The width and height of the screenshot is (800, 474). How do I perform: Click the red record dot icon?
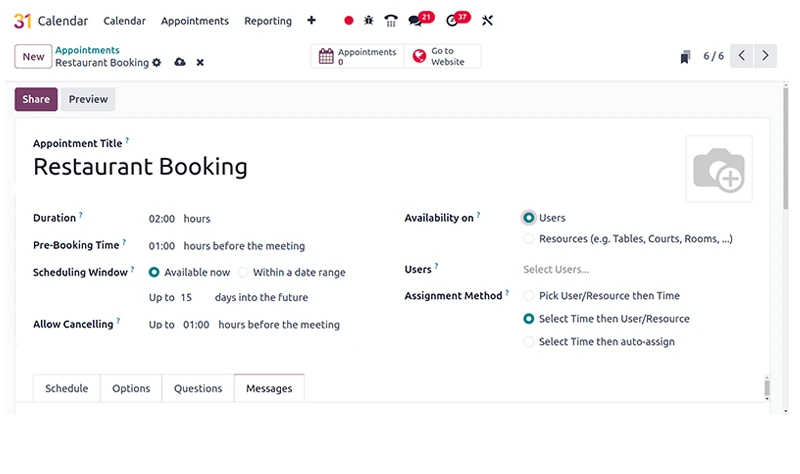tap(348, 20)
